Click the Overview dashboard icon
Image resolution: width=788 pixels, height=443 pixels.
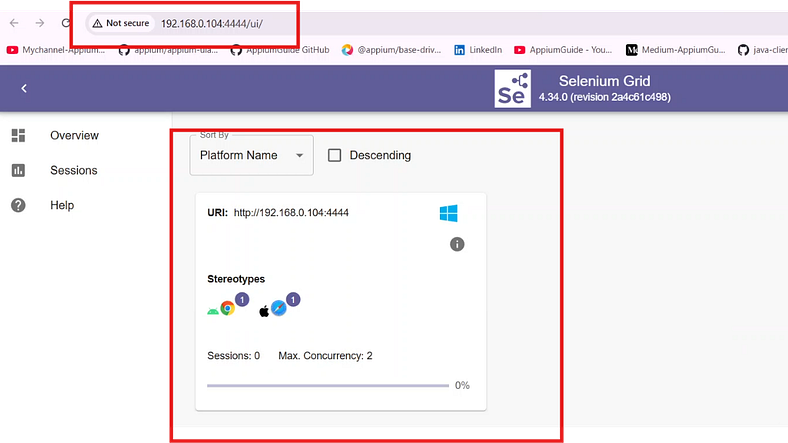(18, 135)
